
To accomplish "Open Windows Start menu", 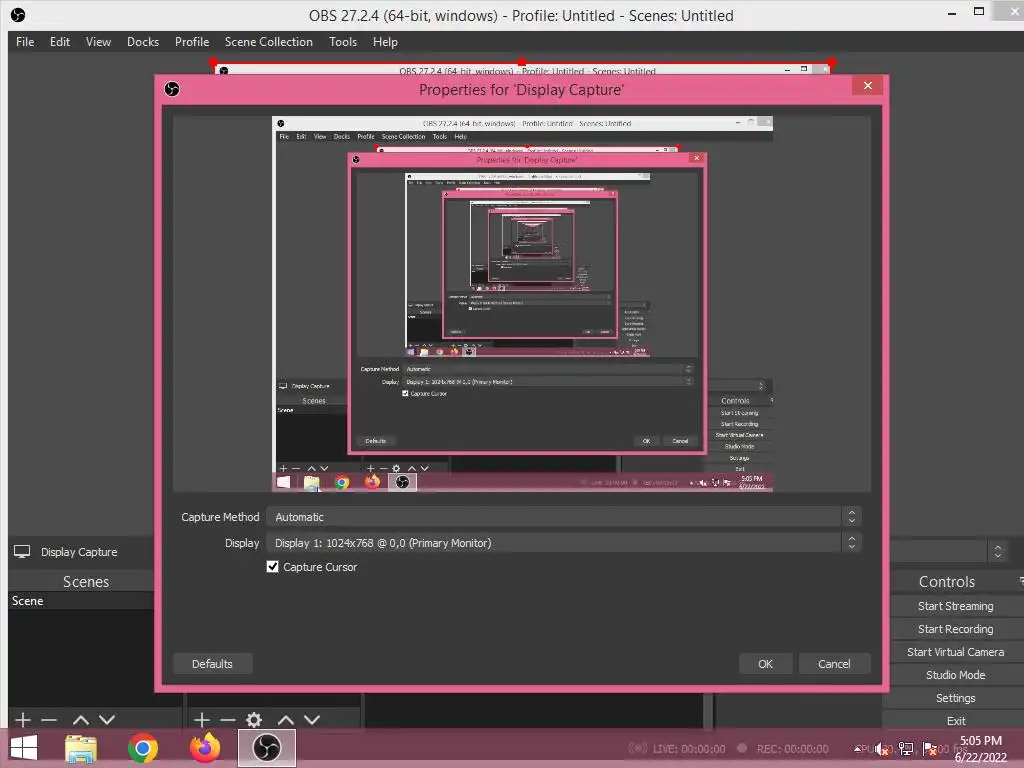I will [x=24, y=748].
